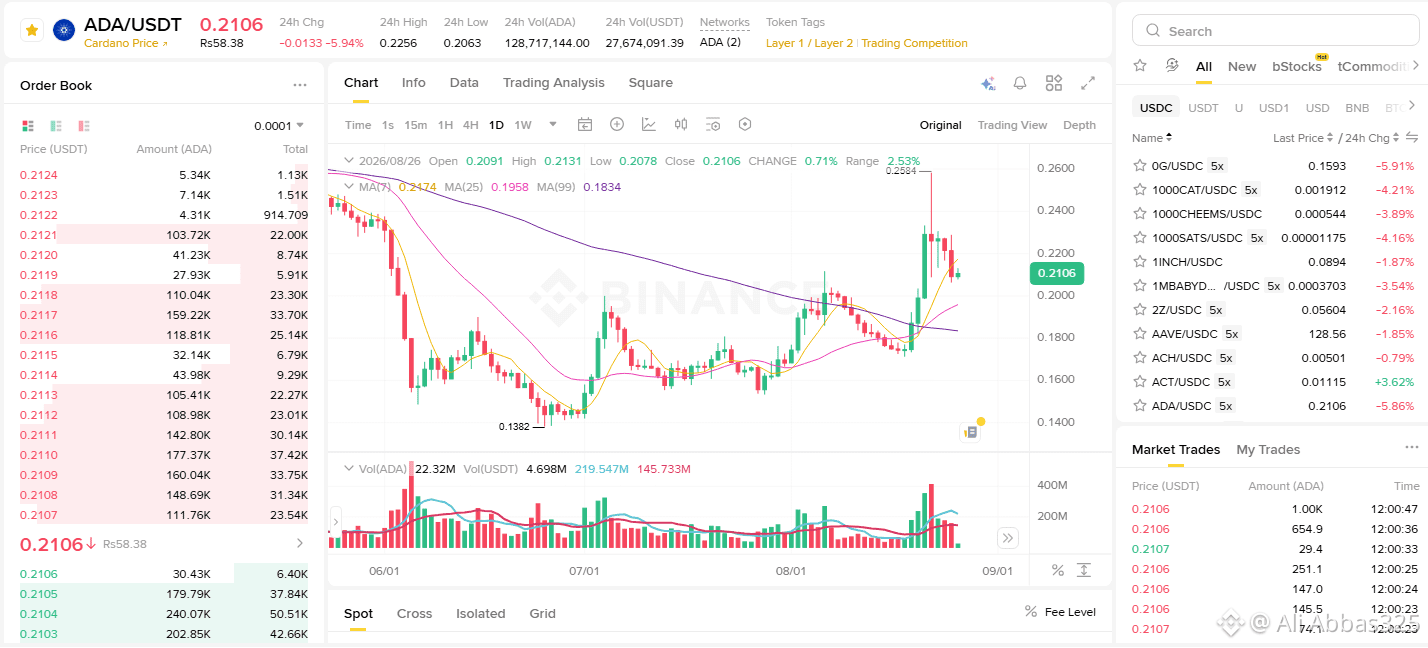Switch to the Info tab

pyautogui.click(x=414, y=83)
